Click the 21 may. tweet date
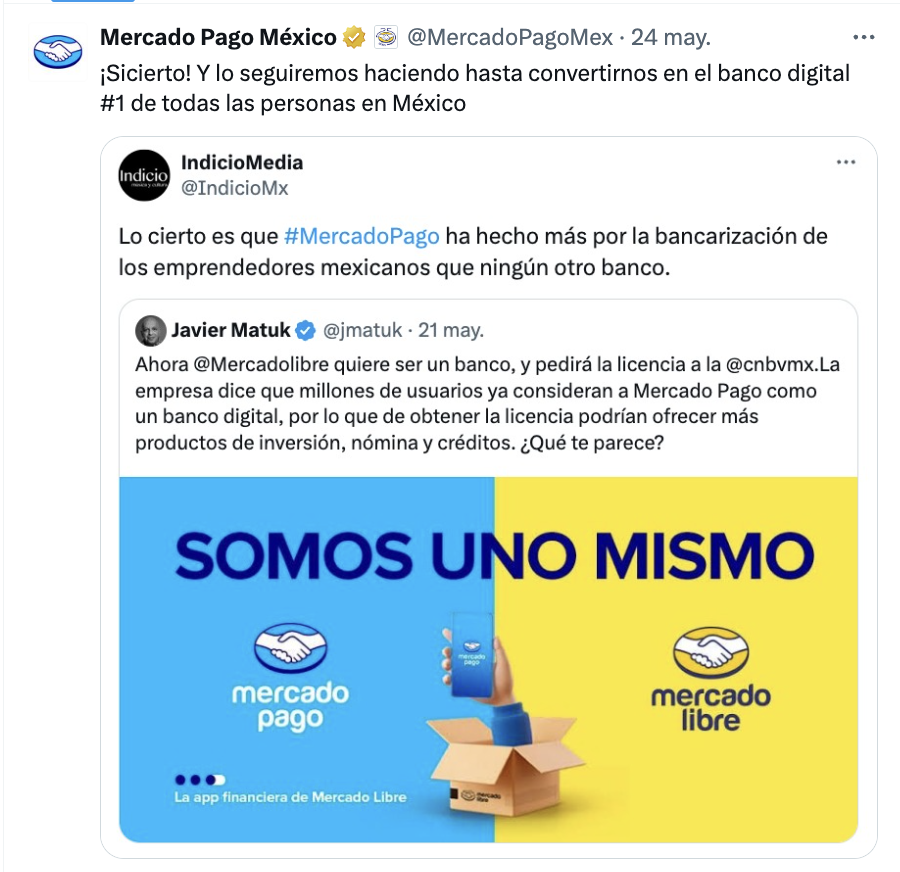 (451, 331)
